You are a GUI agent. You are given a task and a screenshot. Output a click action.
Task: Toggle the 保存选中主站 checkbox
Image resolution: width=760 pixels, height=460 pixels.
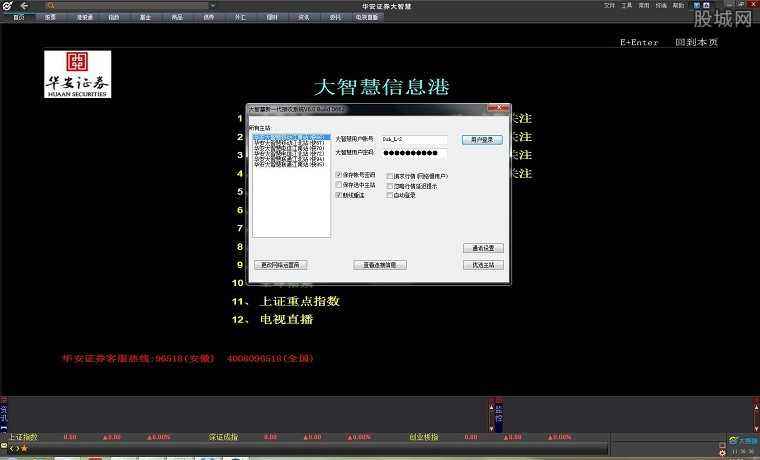(x=339, y=185)
